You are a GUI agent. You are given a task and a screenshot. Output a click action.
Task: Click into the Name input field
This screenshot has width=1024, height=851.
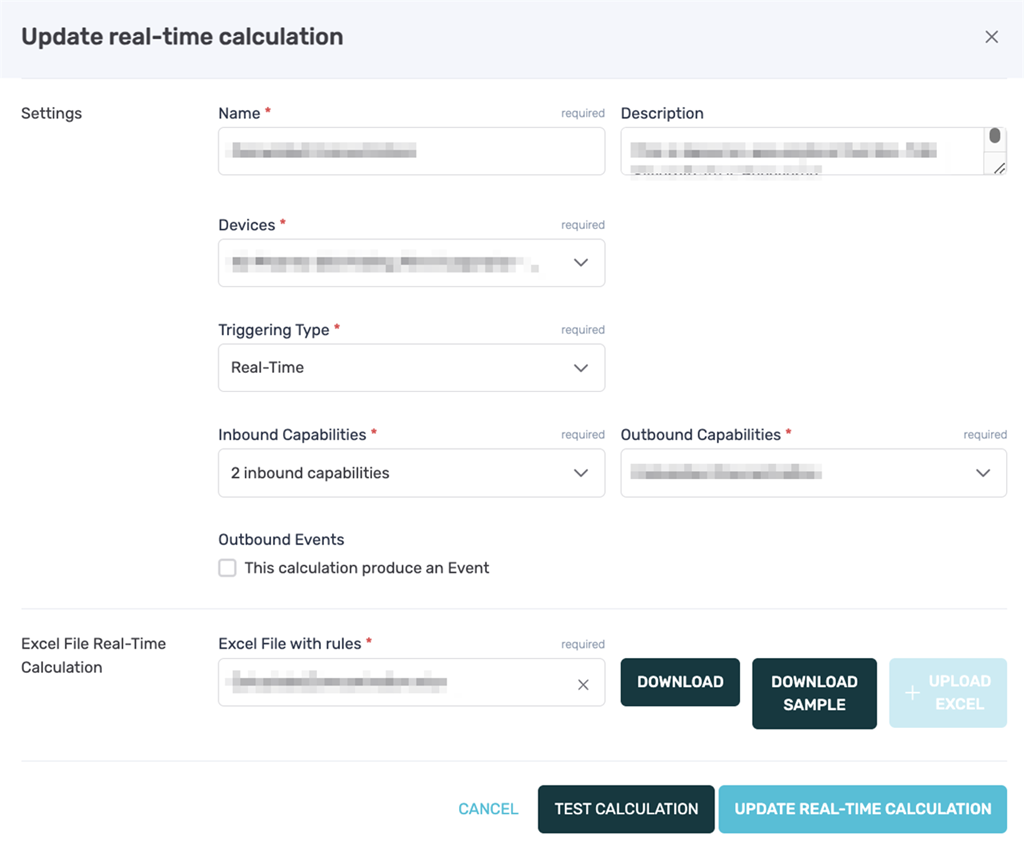(x=411, y=151)
